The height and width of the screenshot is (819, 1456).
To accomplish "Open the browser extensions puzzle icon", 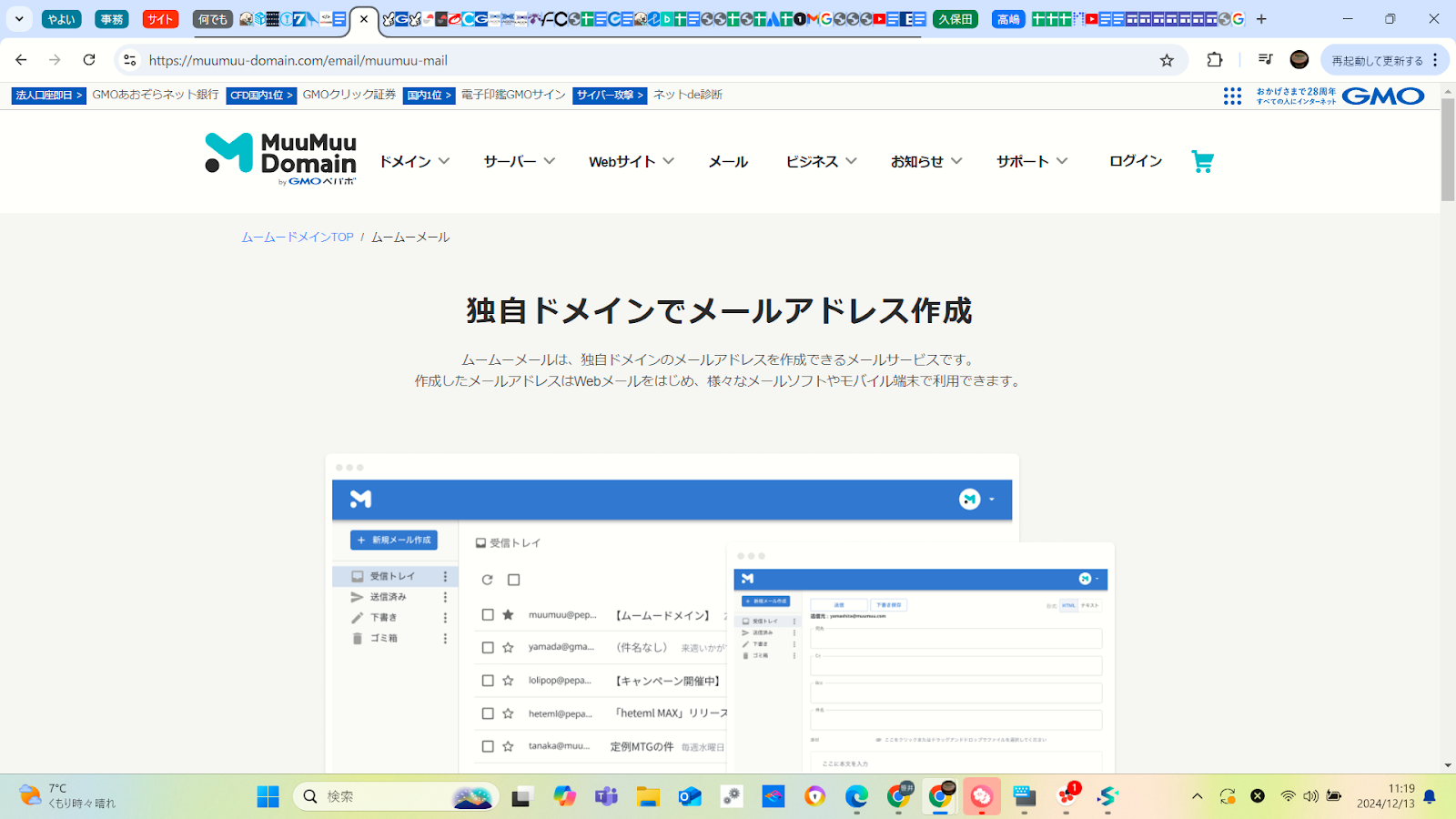I will (1215, 60).
